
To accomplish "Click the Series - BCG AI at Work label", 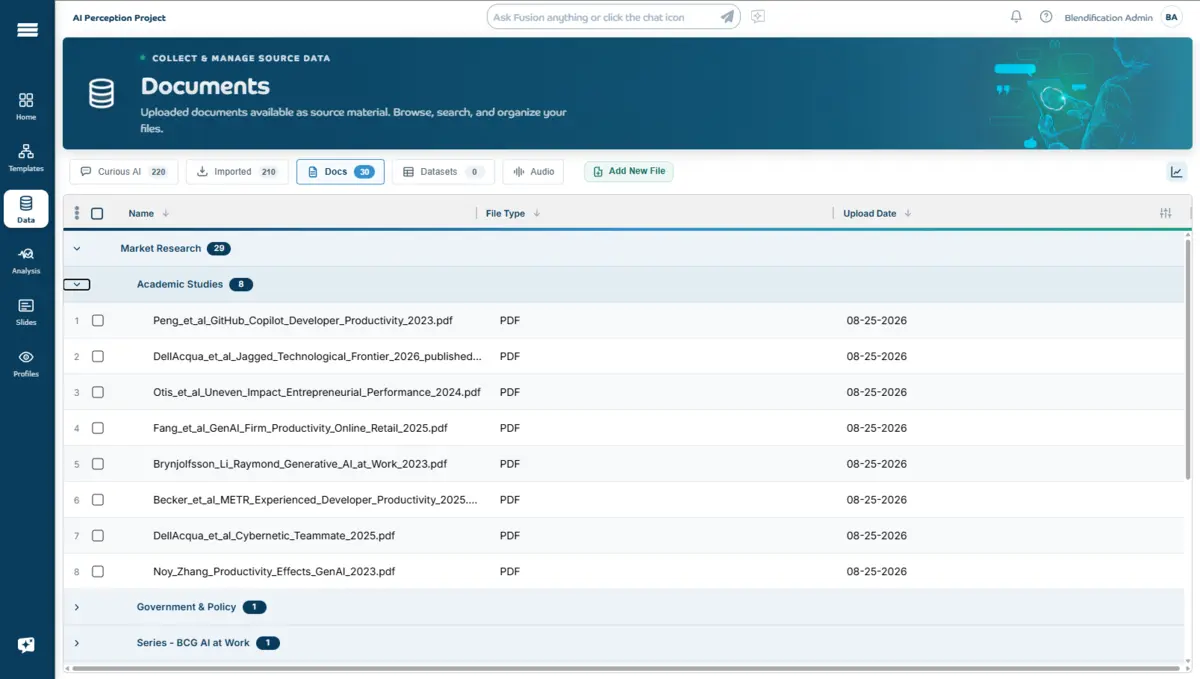I will click(193, 643).
